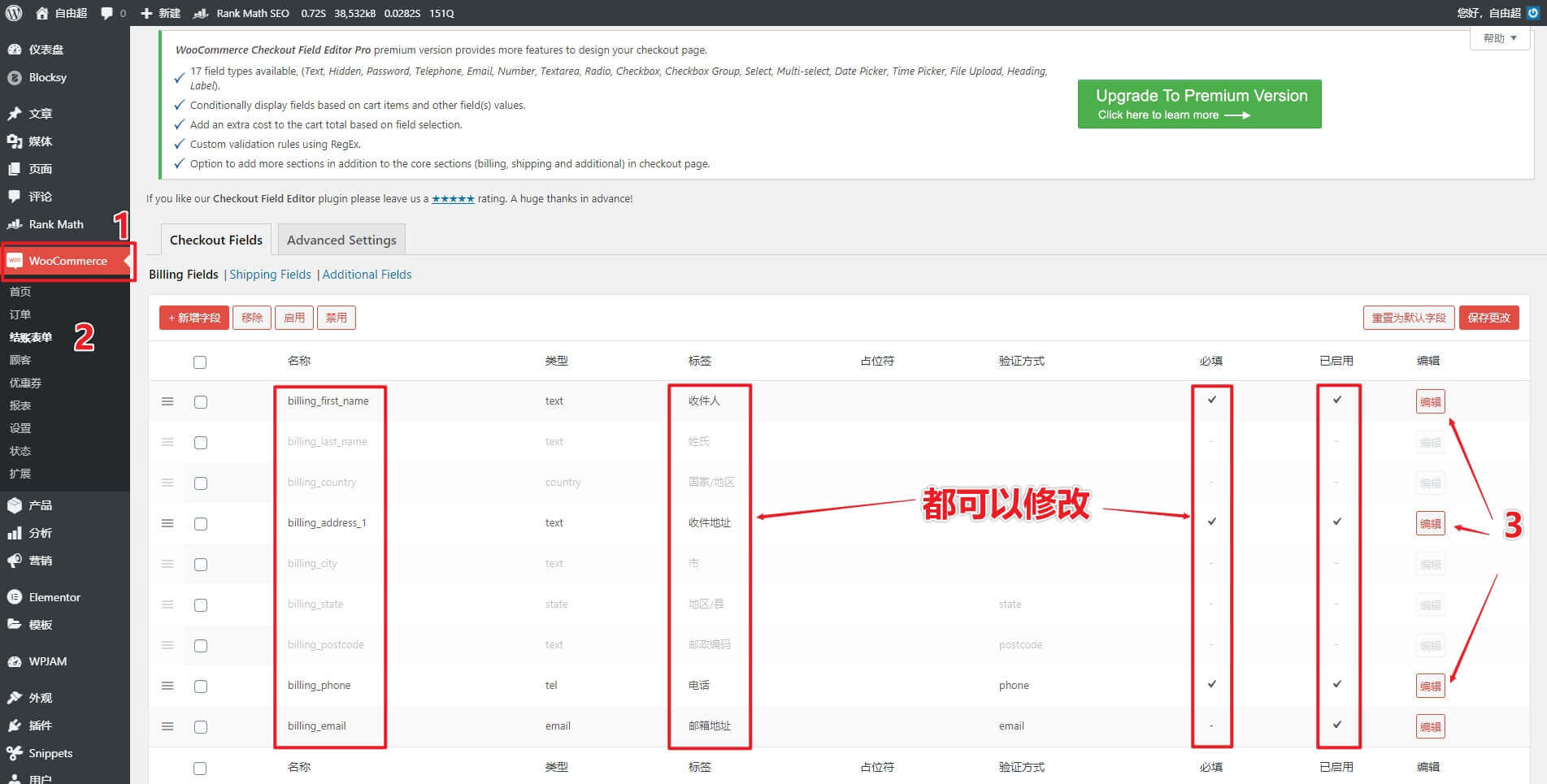The width and height of the screenshot is (1547, 784).
Task: Open the 顾客 customers submenu
Action: click(x=20, y=360)
